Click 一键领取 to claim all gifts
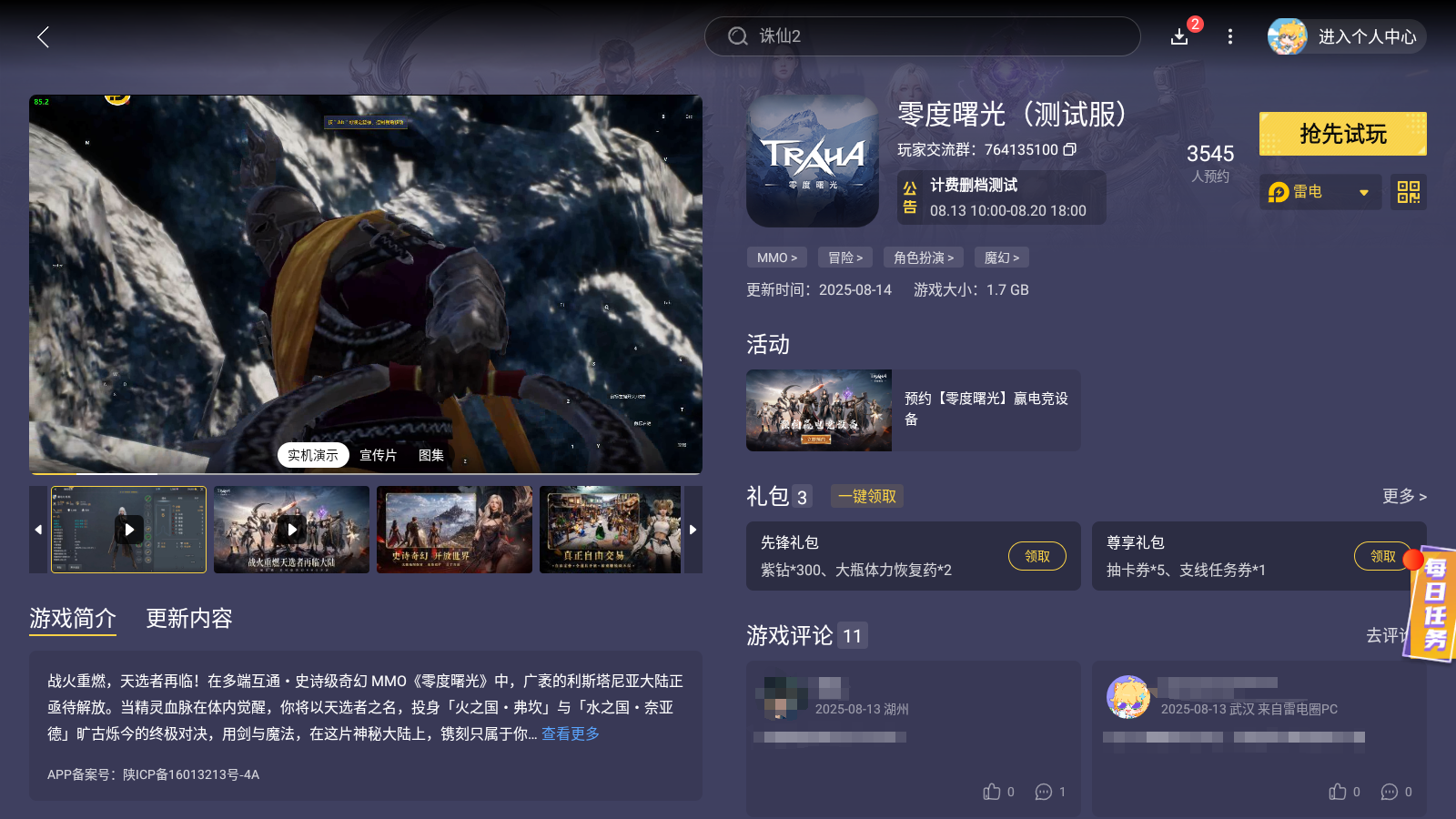 pyautogui.click(x=865, y=496)
